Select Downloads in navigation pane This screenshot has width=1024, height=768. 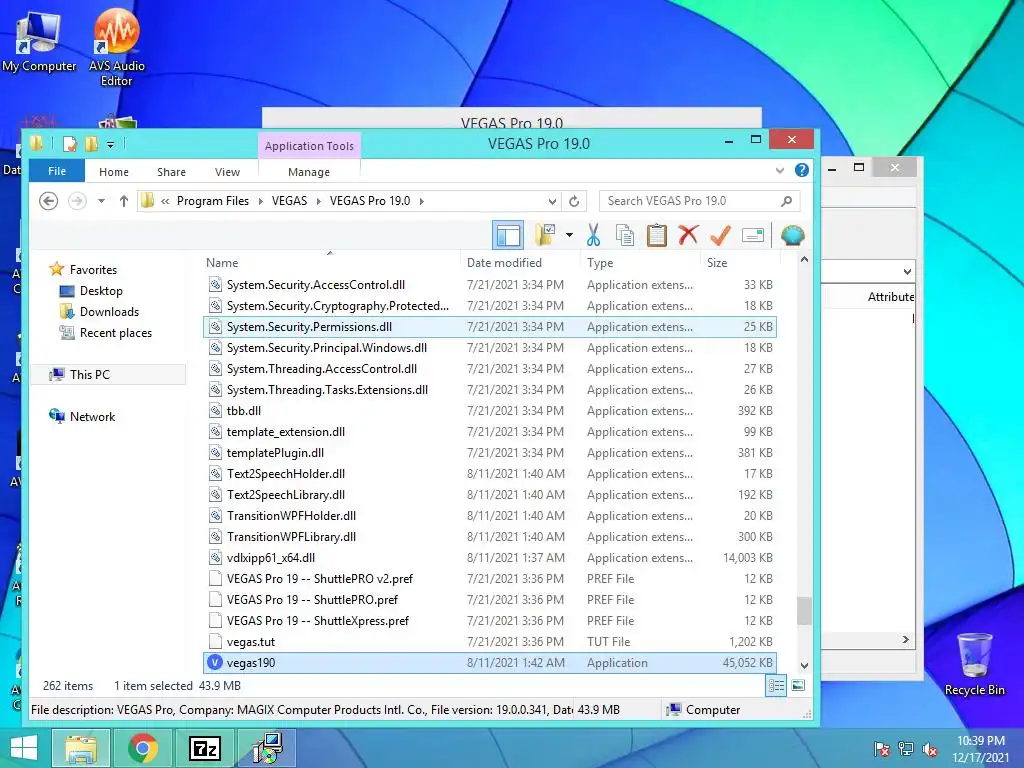tap(109, 312)
